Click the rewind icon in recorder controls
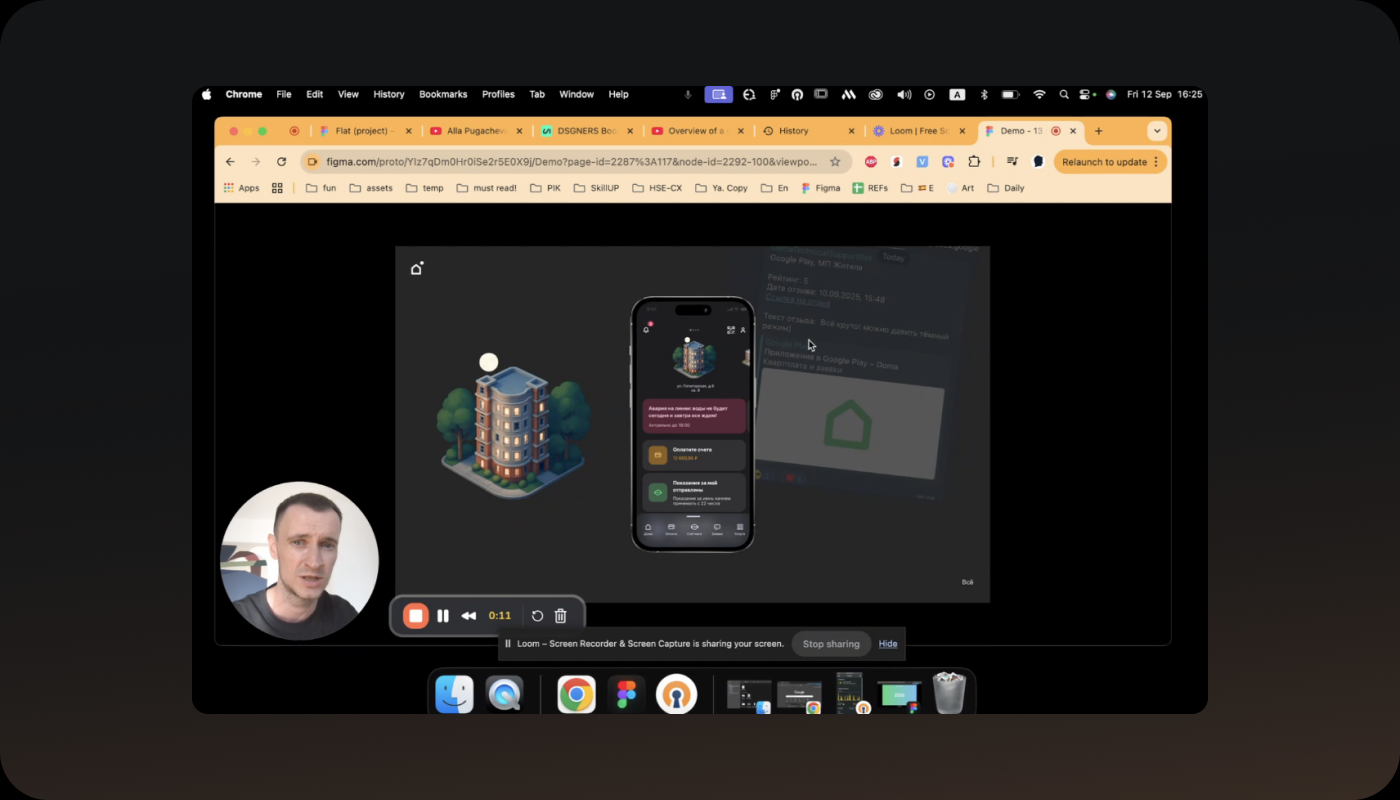The height and width of the screenshot is (800, 1400). click(468, 616)
